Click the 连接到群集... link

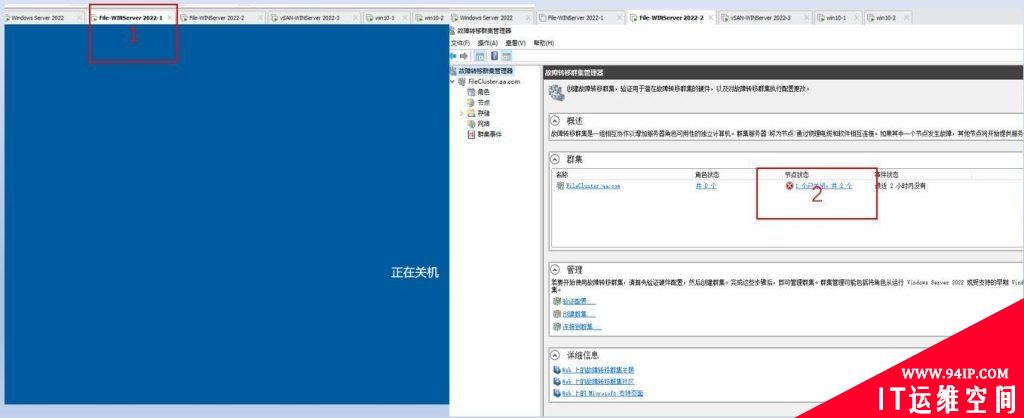582,327
